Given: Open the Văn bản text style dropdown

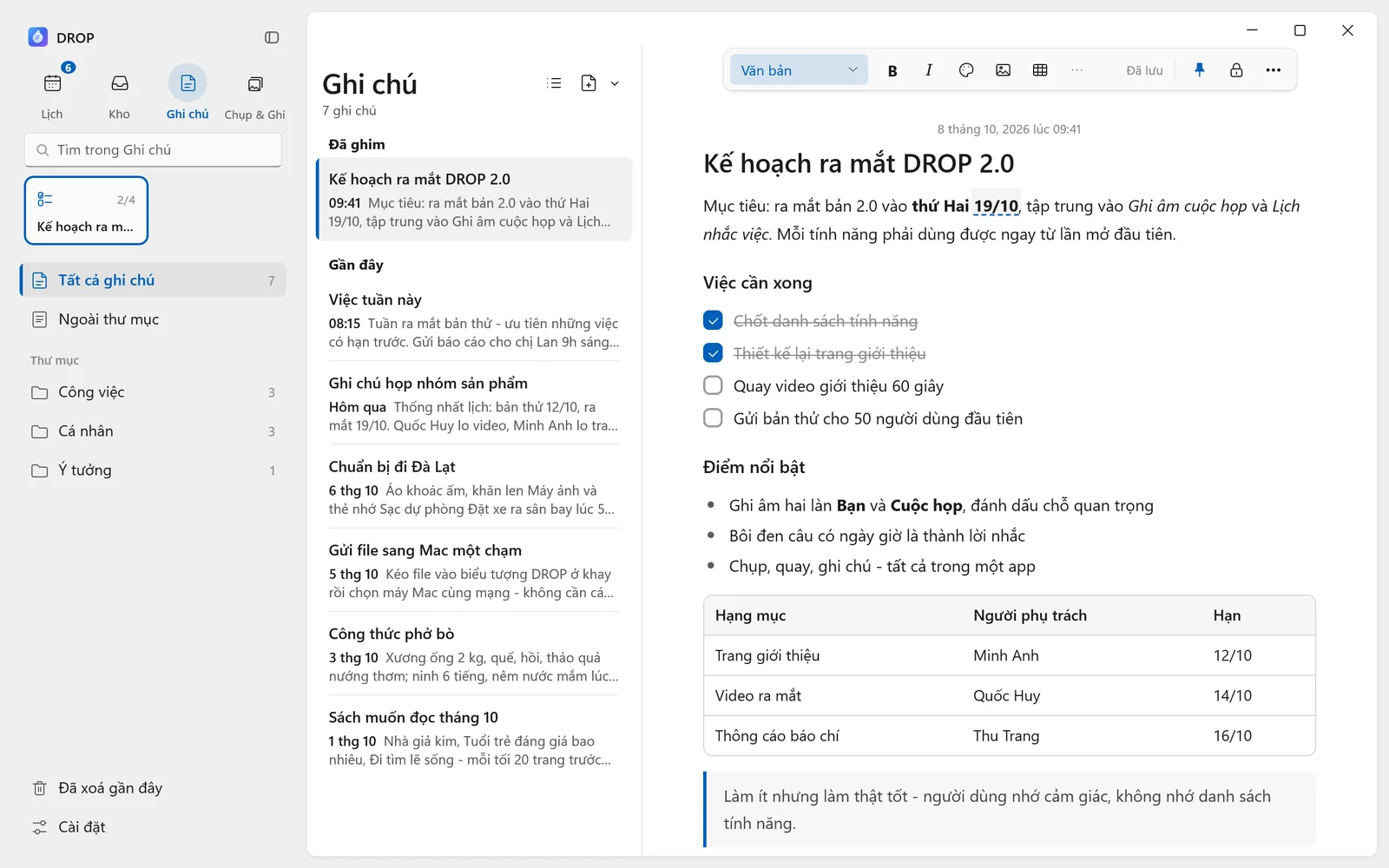Looking at the screenshot, I should pyautogui.click(x=799, y=70).
